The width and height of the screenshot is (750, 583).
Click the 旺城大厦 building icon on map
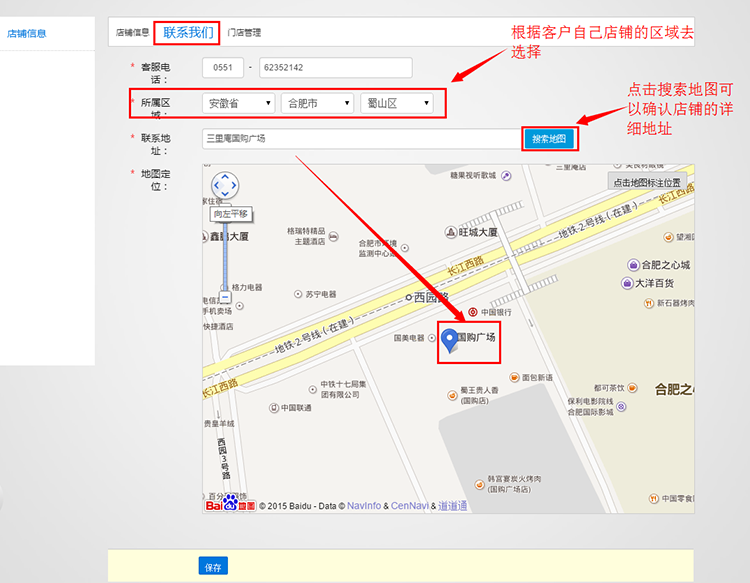(x=449, y=232)
